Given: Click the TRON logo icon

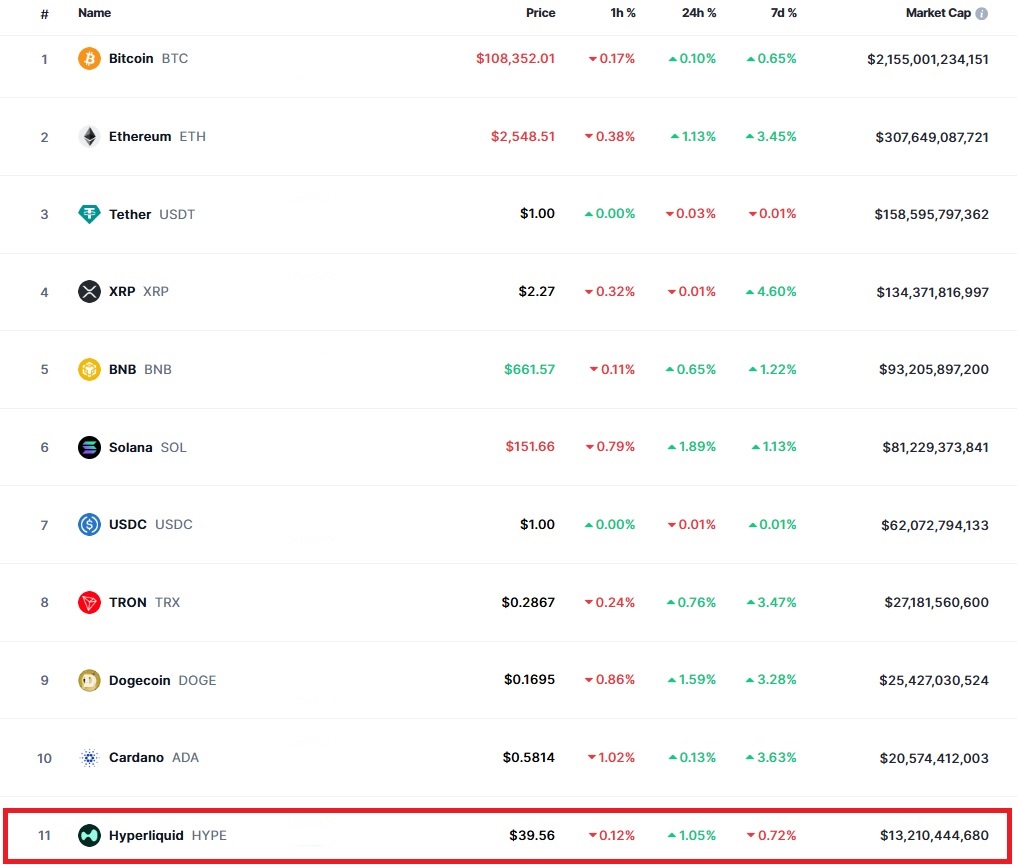Looking at the screenshot, I should [x=90, y=602].
